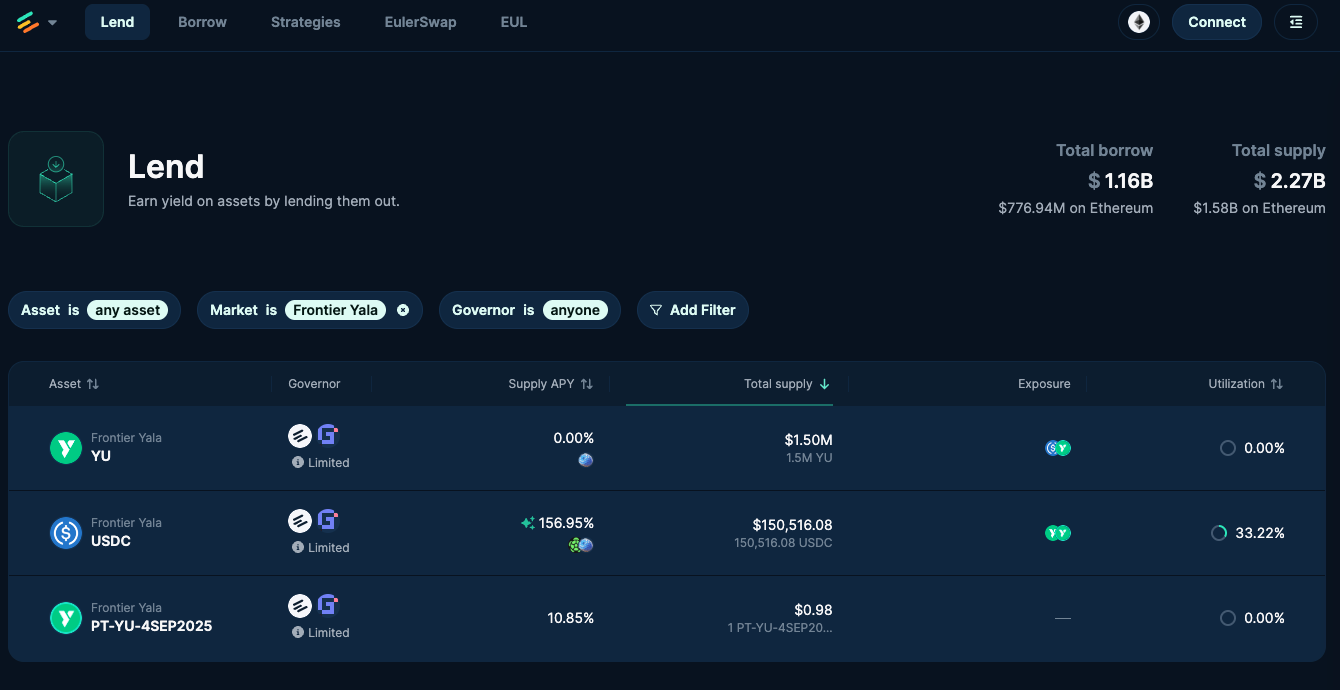Click the Euler governor icon in PT-YU-4SEP2025 row
1340x690 pixels.
[300, 605]
